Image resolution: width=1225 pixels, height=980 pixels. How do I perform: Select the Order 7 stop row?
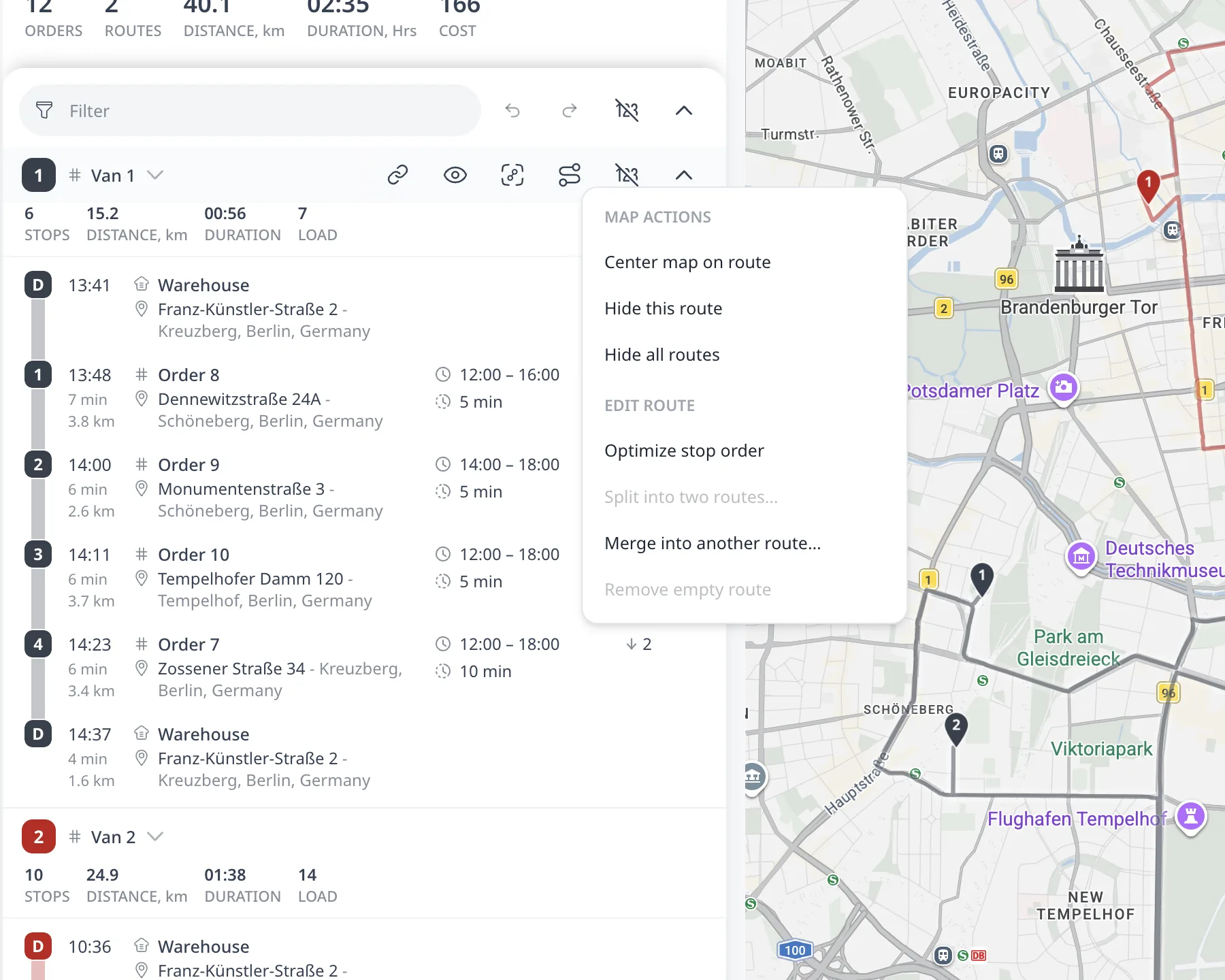point(364,667)
